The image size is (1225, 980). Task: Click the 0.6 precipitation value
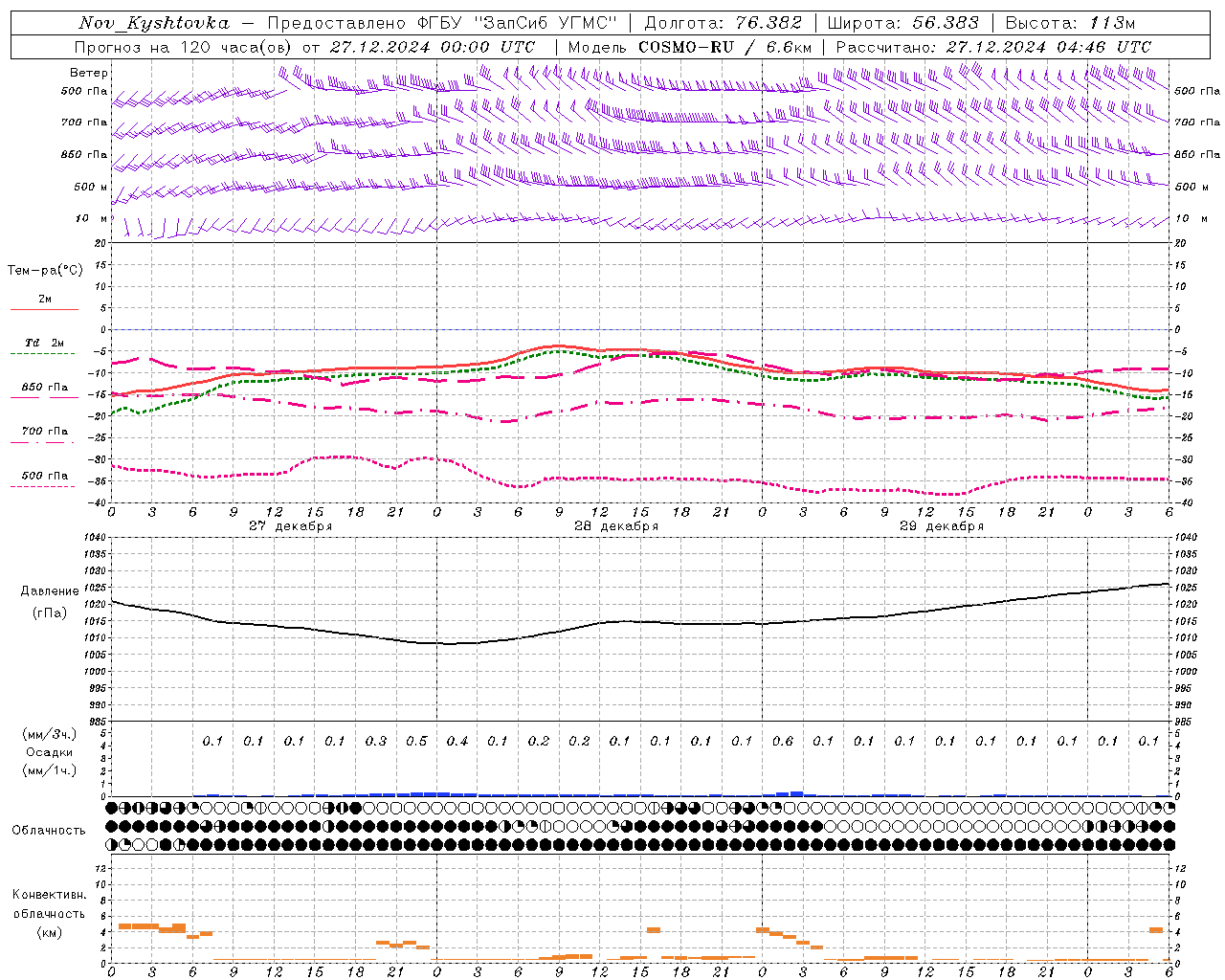click(783, 741)
